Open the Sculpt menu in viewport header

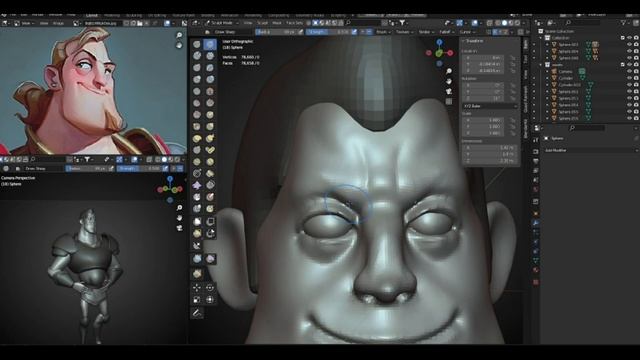[262, 23]
